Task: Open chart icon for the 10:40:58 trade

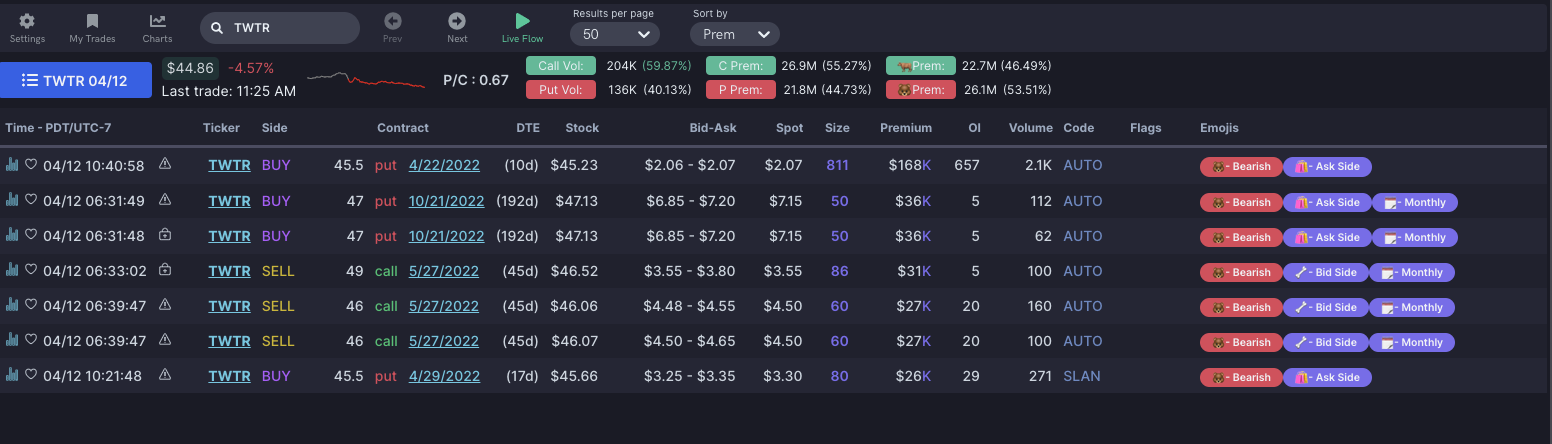Action: tap(12, 165)
